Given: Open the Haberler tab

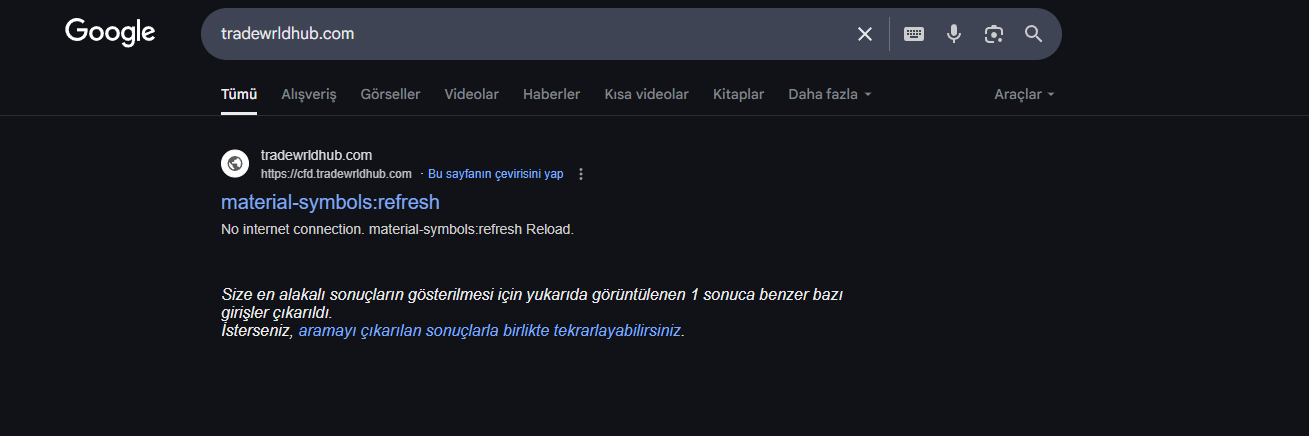Looking at the screenshot, I should (551, 94).
